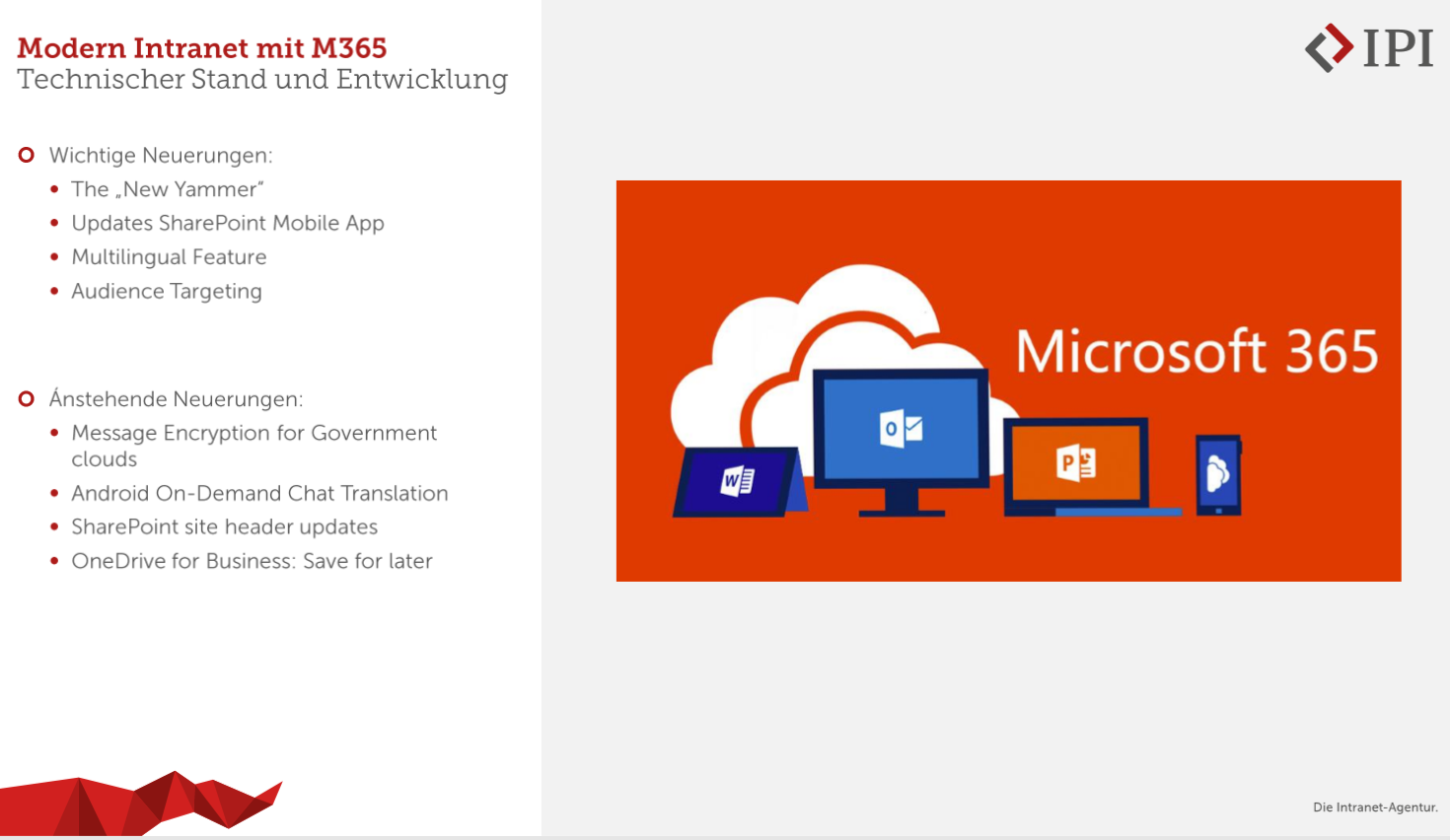Click 'Message Encryption for Government clouds'

pos(254,446)
